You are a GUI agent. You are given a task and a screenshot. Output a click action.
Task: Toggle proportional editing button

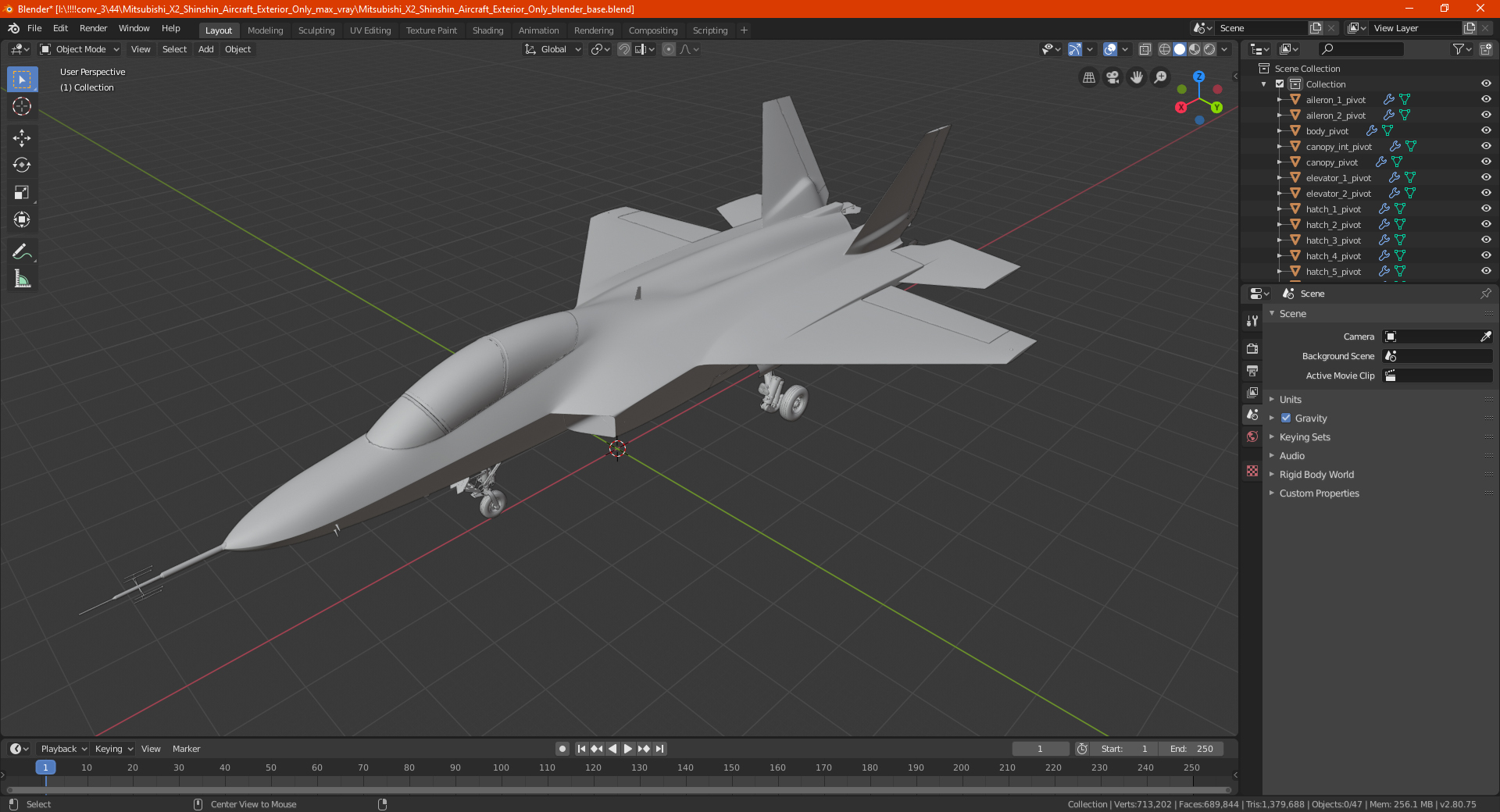669,49
